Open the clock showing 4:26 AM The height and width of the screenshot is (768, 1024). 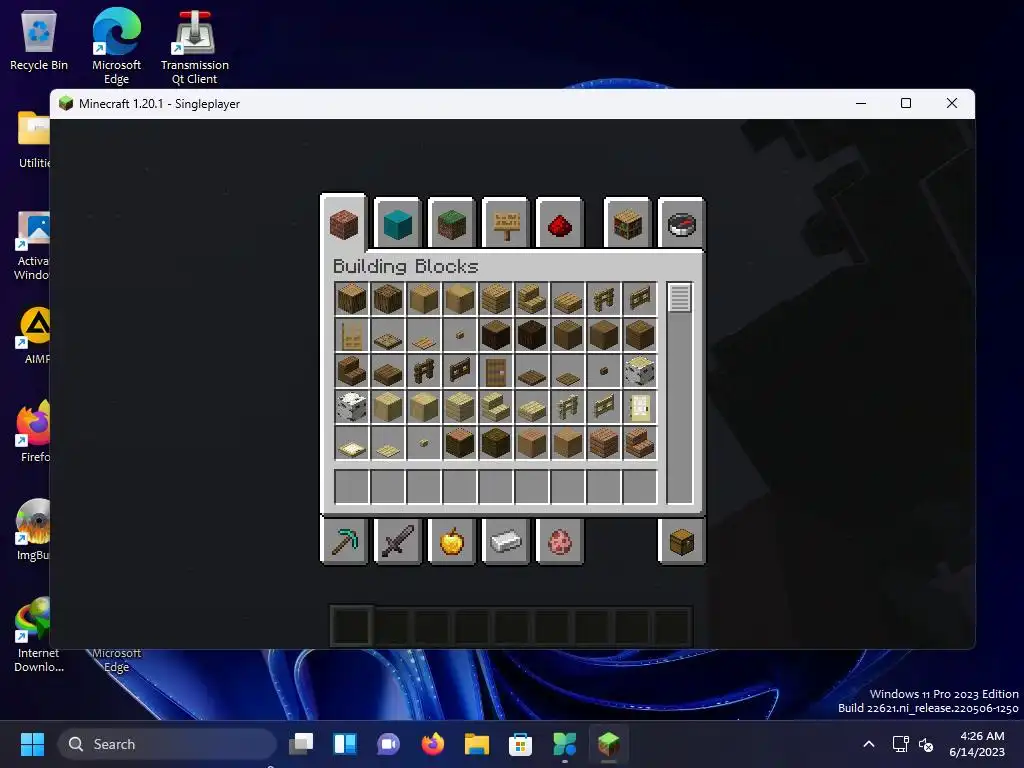pos(978,744)
